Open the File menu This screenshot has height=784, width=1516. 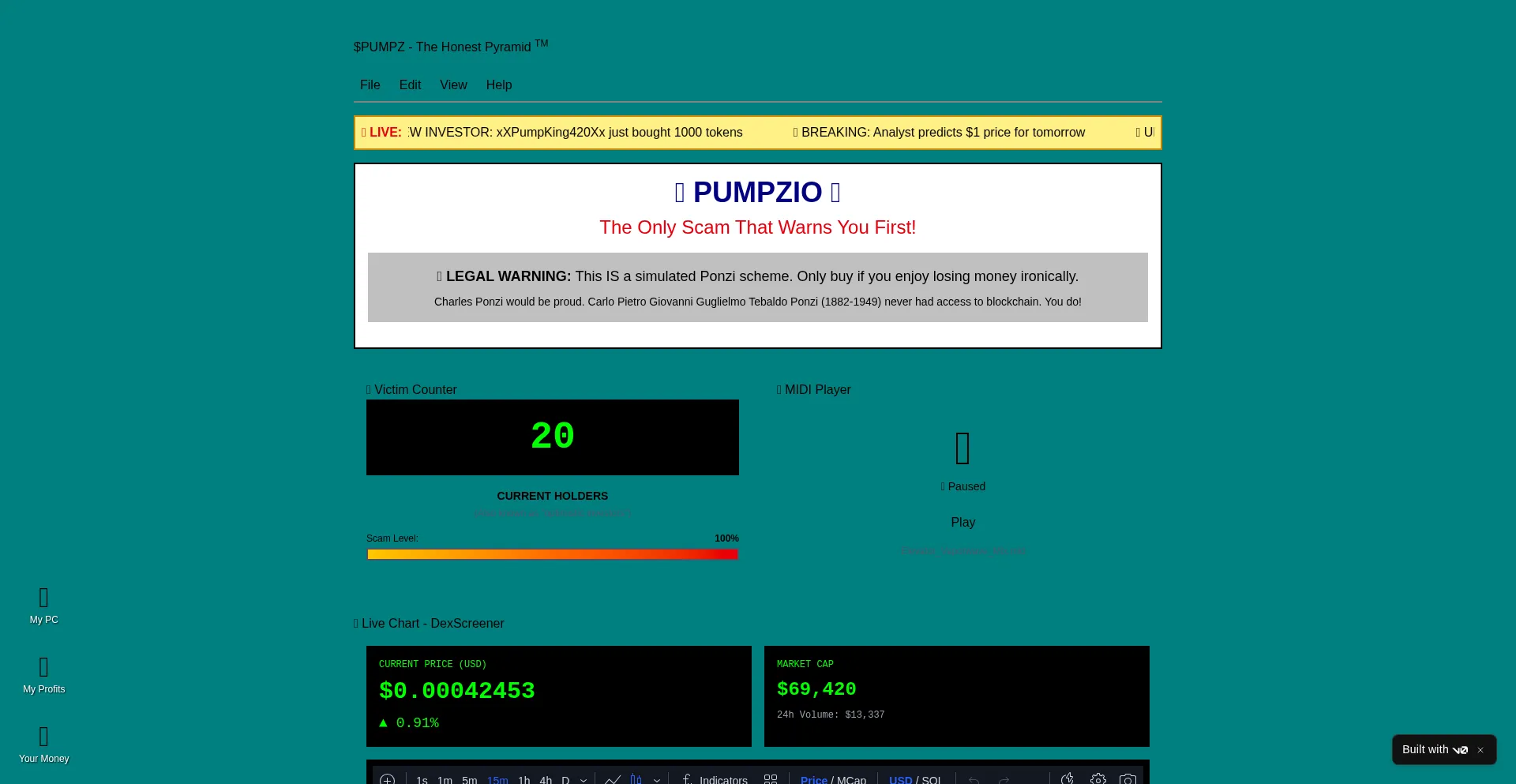tap(370, 84)
